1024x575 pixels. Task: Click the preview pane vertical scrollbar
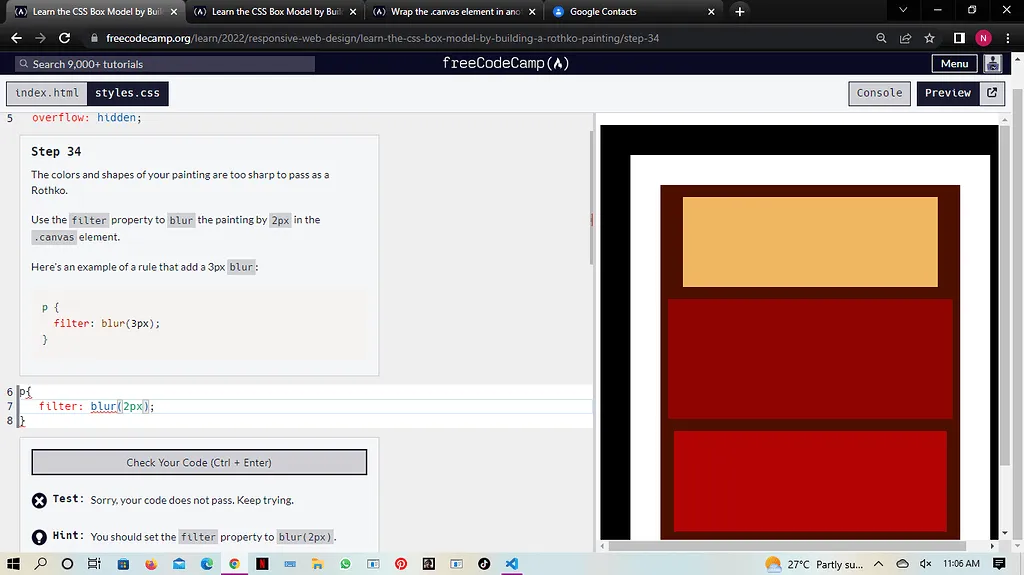click(1004, 294)
